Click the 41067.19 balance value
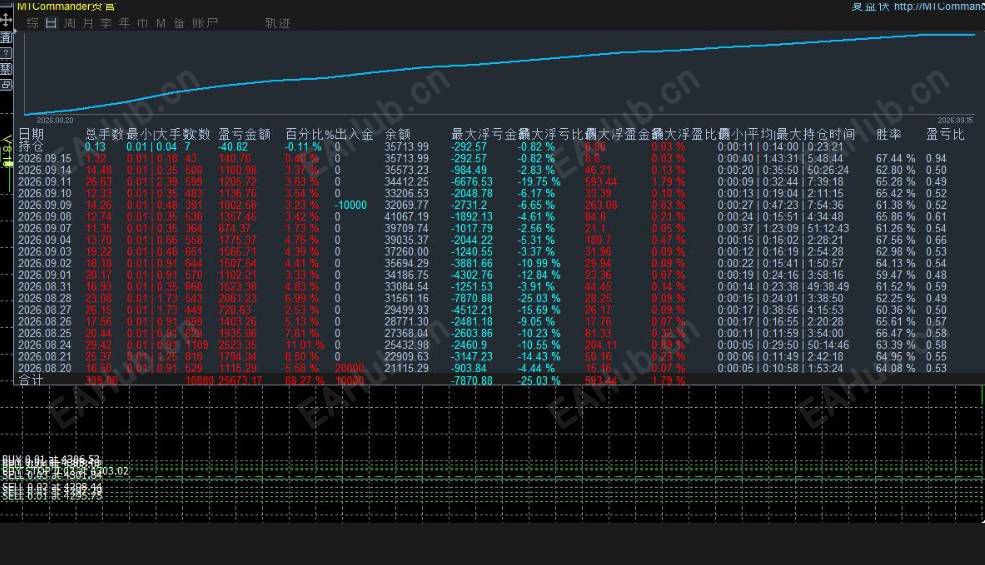The image size is (985, 565). pyautogui.click(x=406, y=217)
